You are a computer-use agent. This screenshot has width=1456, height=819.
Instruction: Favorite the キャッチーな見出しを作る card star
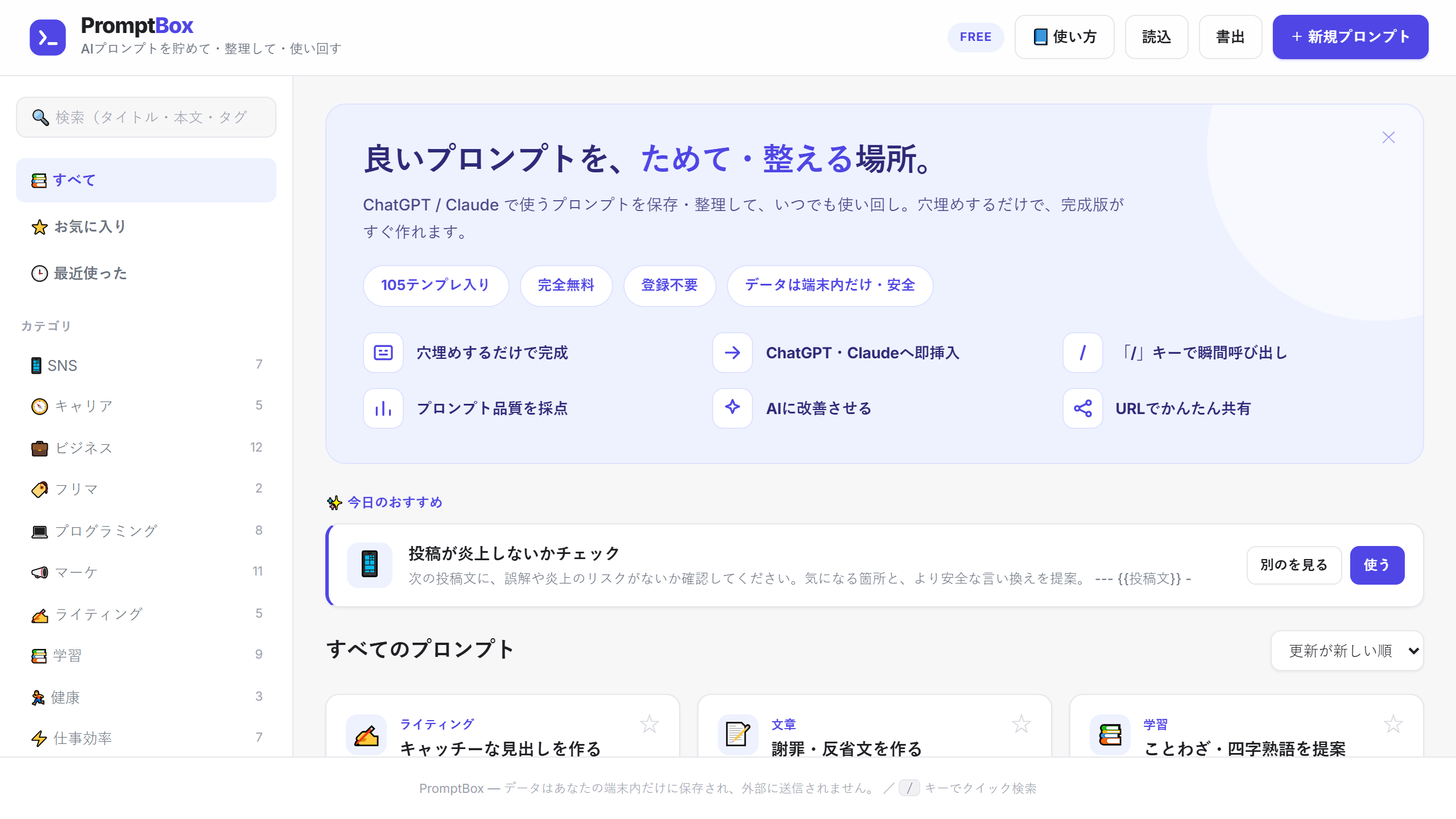point(649,724)
